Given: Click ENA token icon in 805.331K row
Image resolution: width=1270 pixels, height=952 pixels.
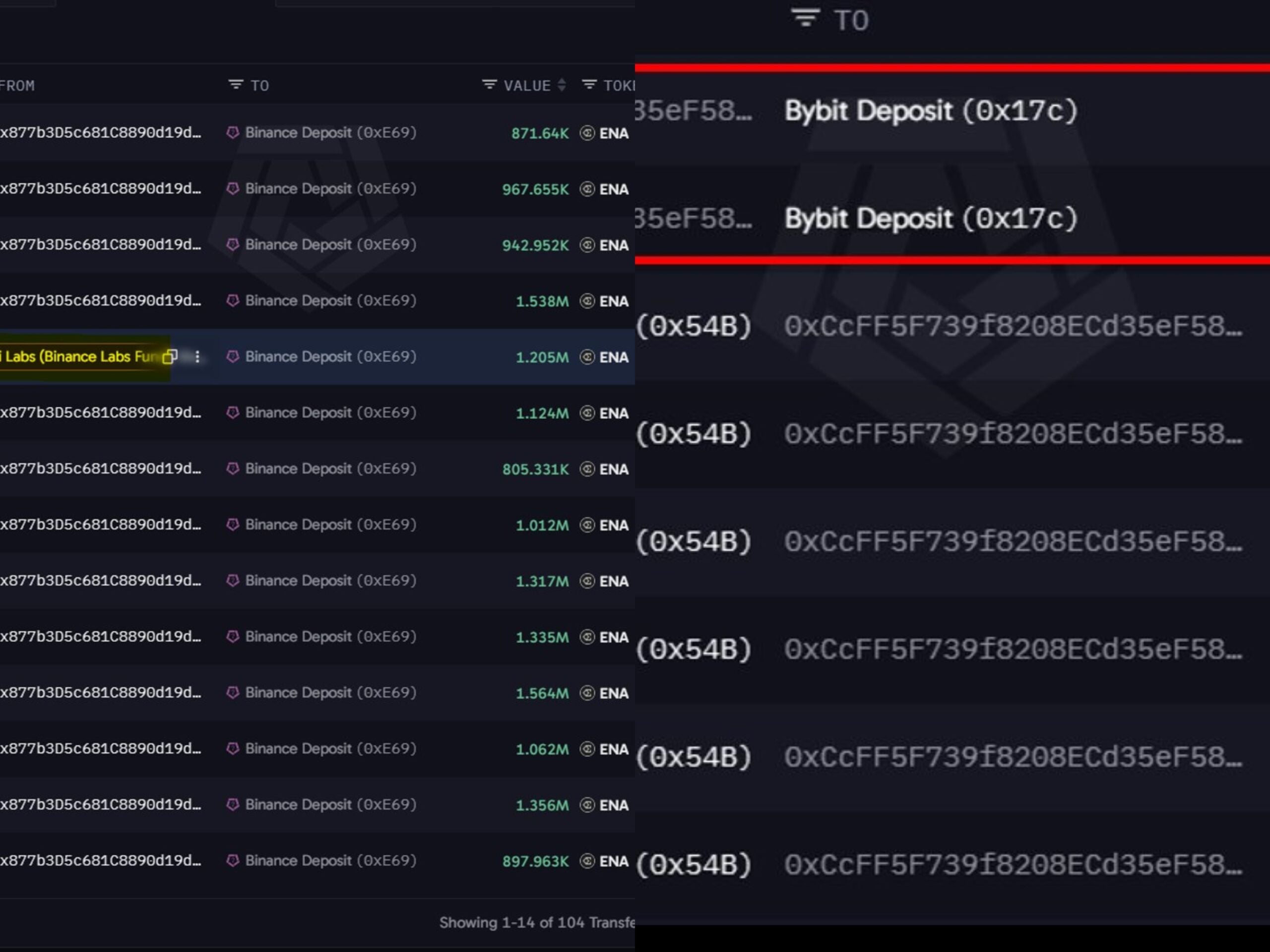Looking at the screenshot, I should (587, 469).
